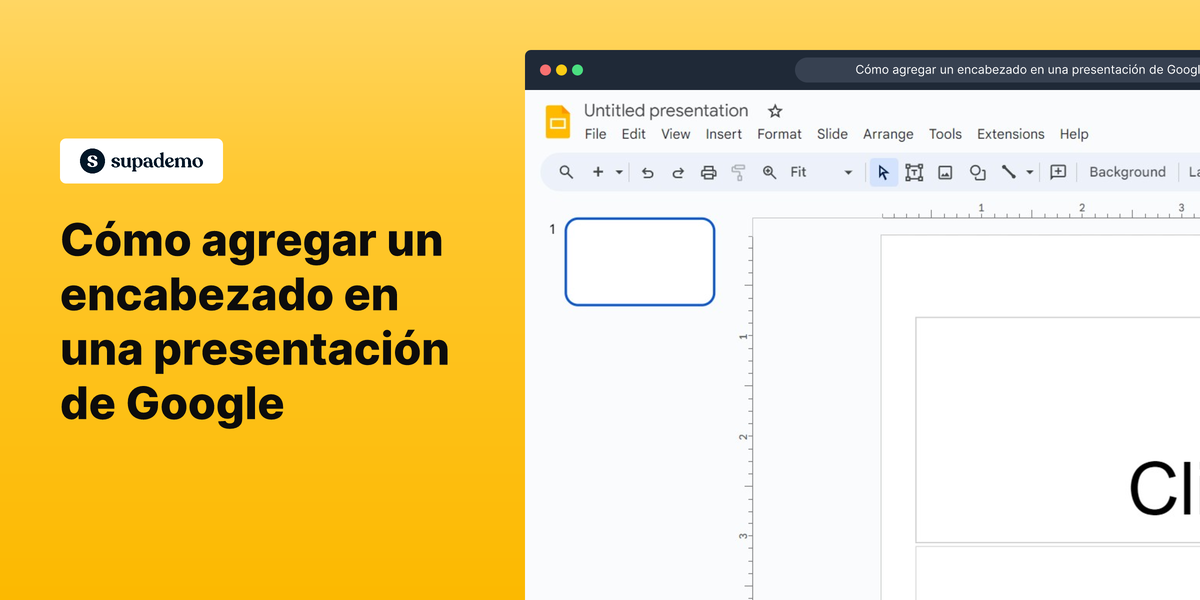Click the Background button
The height and width of the screenshot is (600, 1200).
tap(1127, 172)
